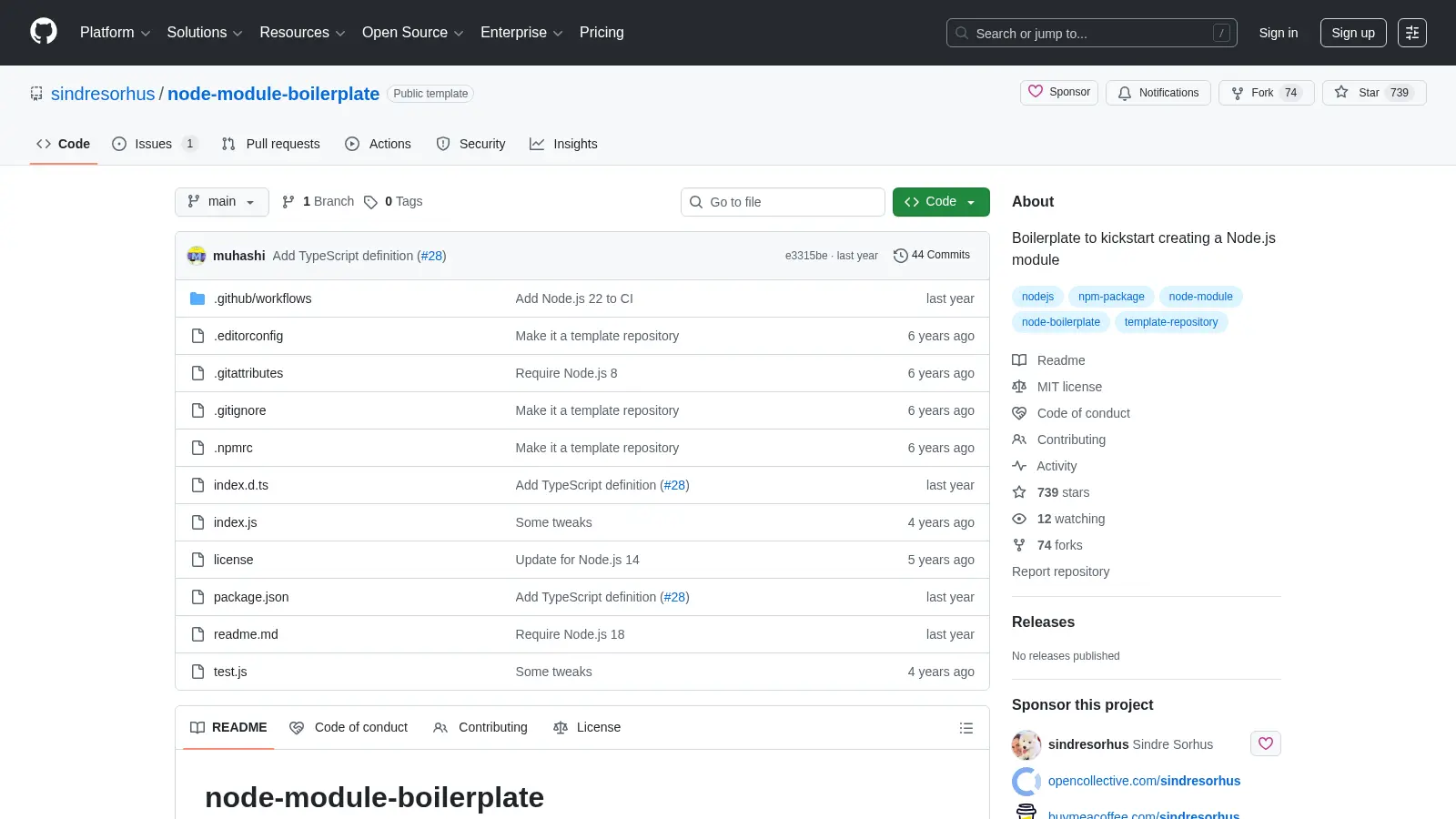Select the License README tab
The image size is (1456, 819).
tap(587, 728)
